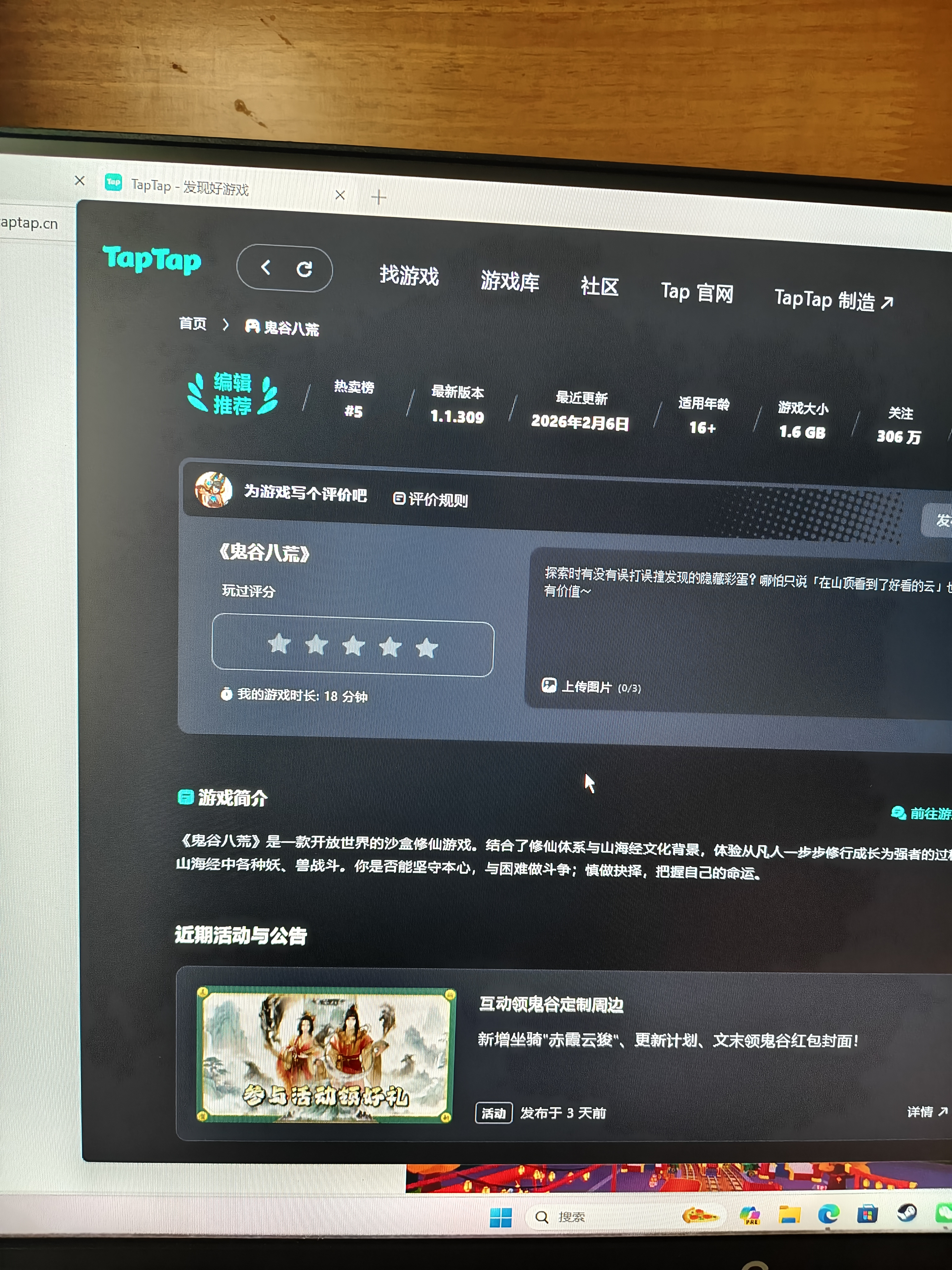The height and width of the screenshot is (1270, 952).
Task: Click the game controller icon beside 鬼谷八荒
Action: [252, 326]
